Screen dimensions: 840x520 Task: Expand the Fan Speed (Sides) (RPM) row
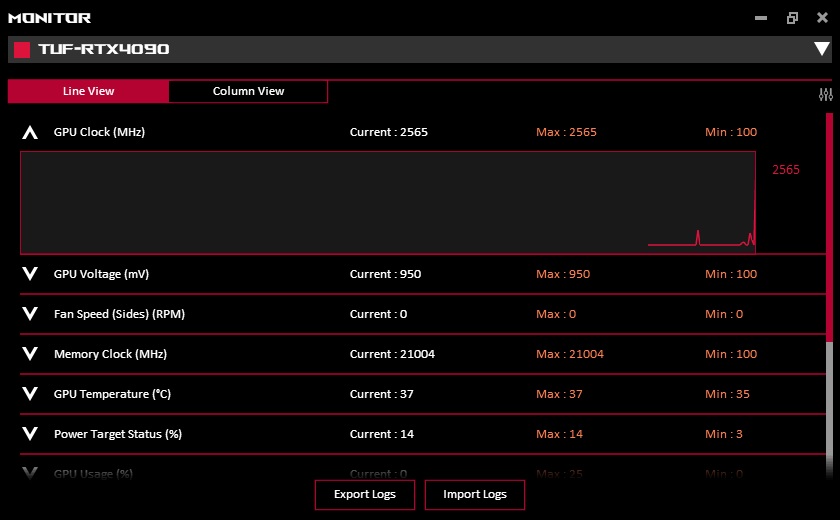pyautogui.click(x=30, y=314)
